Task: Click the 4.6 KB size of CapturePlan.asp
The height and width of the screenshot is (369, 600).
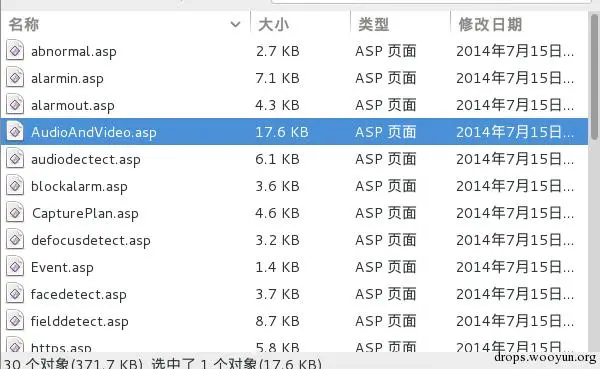Action: [277, 213]
